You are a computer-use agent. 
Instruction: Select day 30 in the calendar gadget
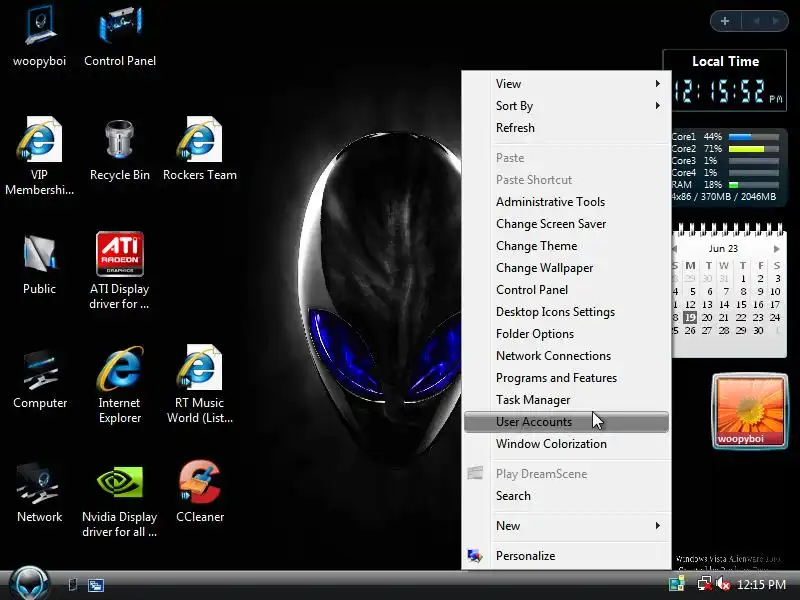(x=758, y=331)
